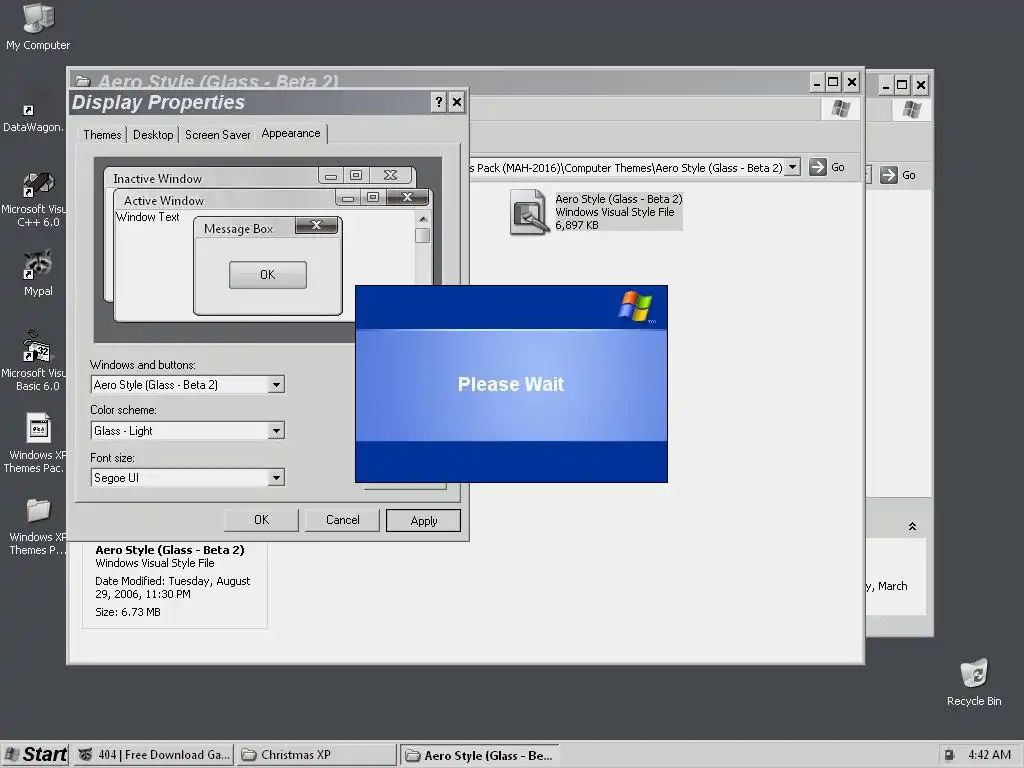Click the Message Box preview title
Viewport: 1024px width, 768px height.
(x=238, y=229)
